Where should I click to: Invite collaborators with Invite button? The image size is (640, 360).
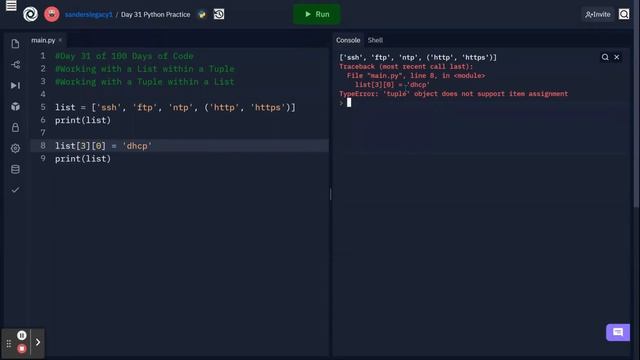tap(598, 14)
